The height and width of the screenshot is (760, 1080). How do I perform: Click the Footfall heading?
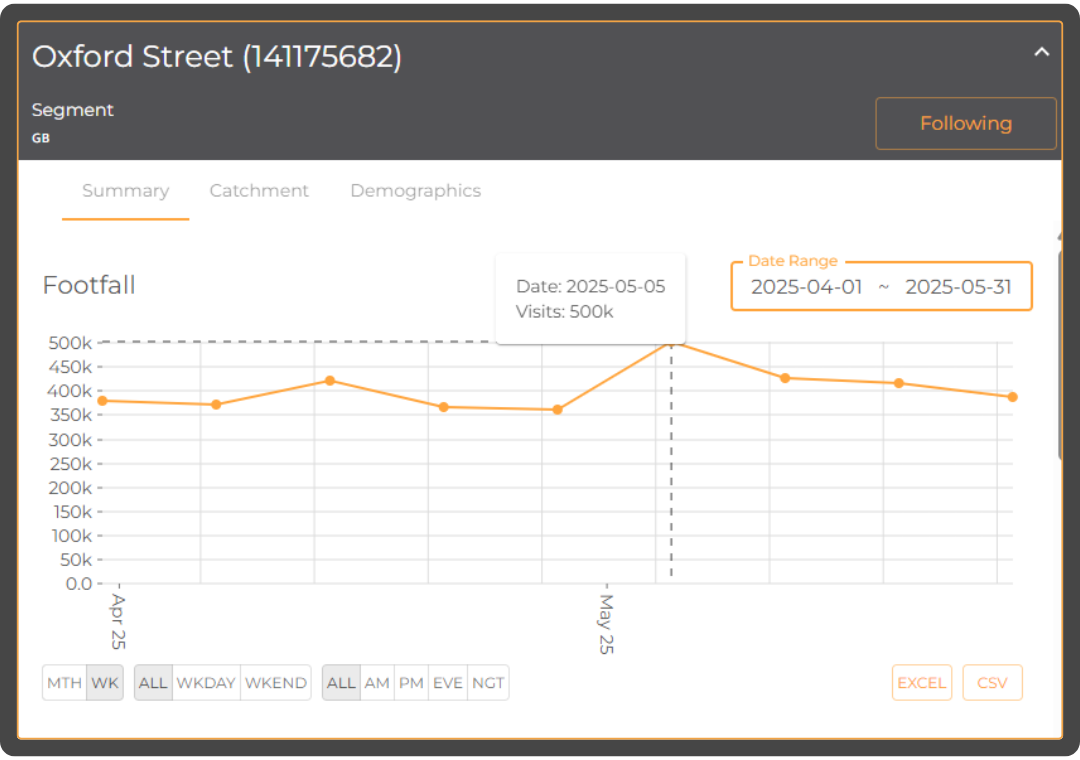point(89,285)
